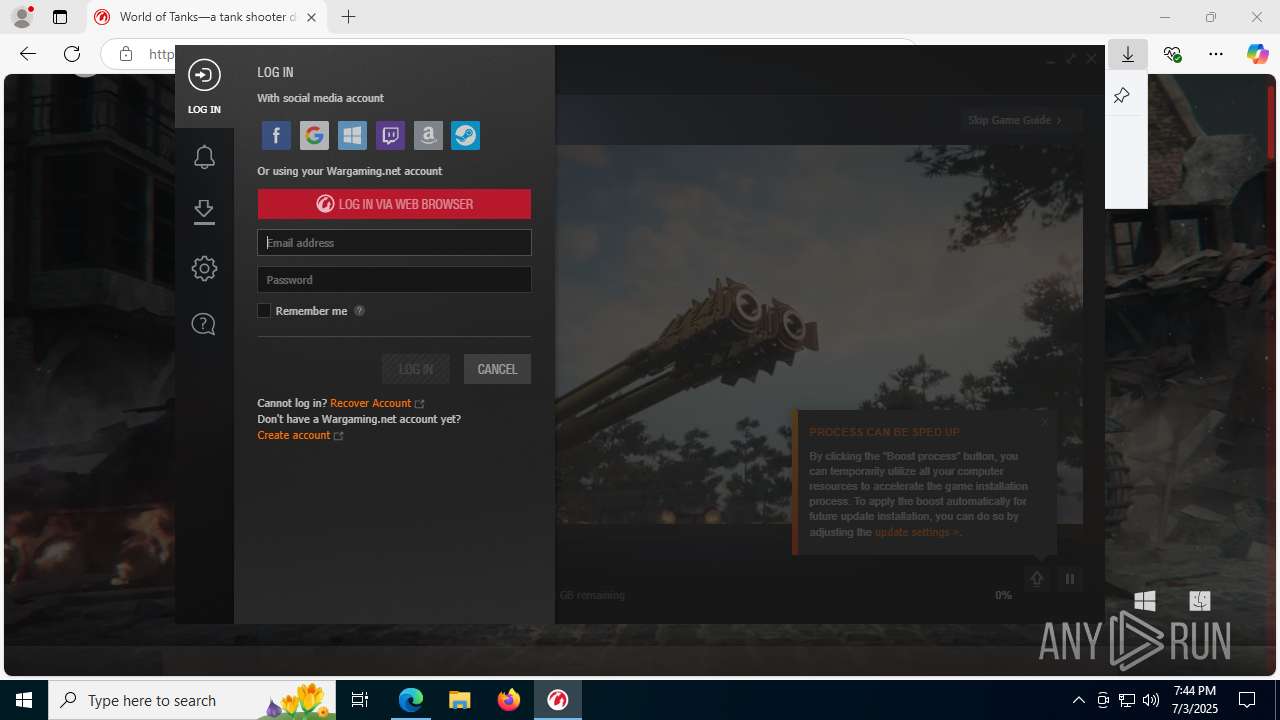
Task: Launch Copilot from Edge toolbar
Action: click(1258, 55)
